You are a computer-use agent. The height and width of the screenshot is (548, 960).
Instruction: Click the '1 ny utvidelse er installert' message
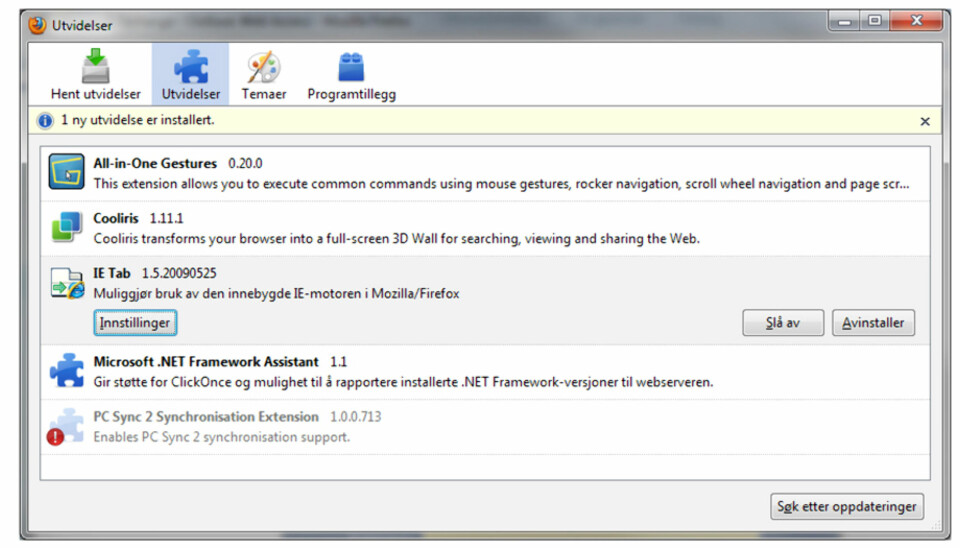pos(137,120)
